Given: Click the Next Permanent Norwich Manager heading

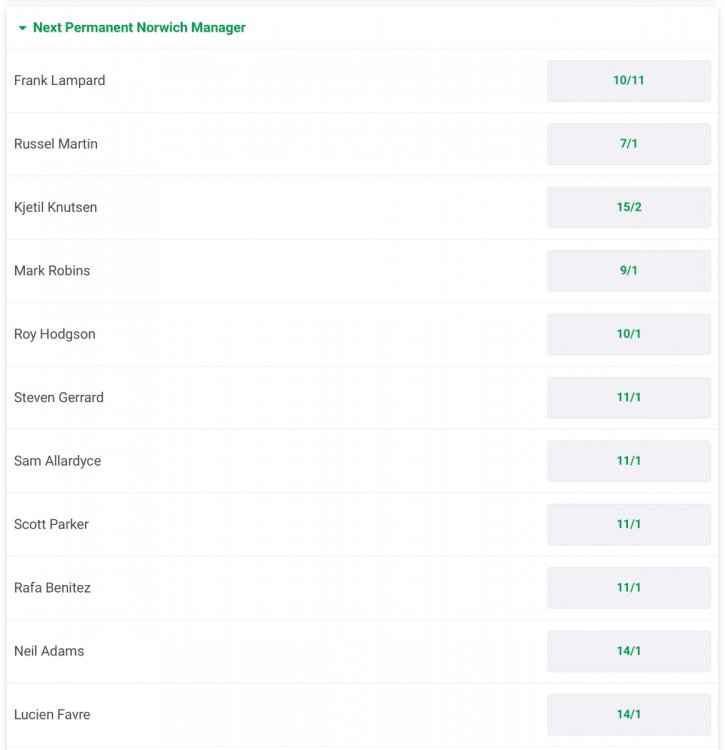Looking at the screenshot, I should click(x=139, y=28).
